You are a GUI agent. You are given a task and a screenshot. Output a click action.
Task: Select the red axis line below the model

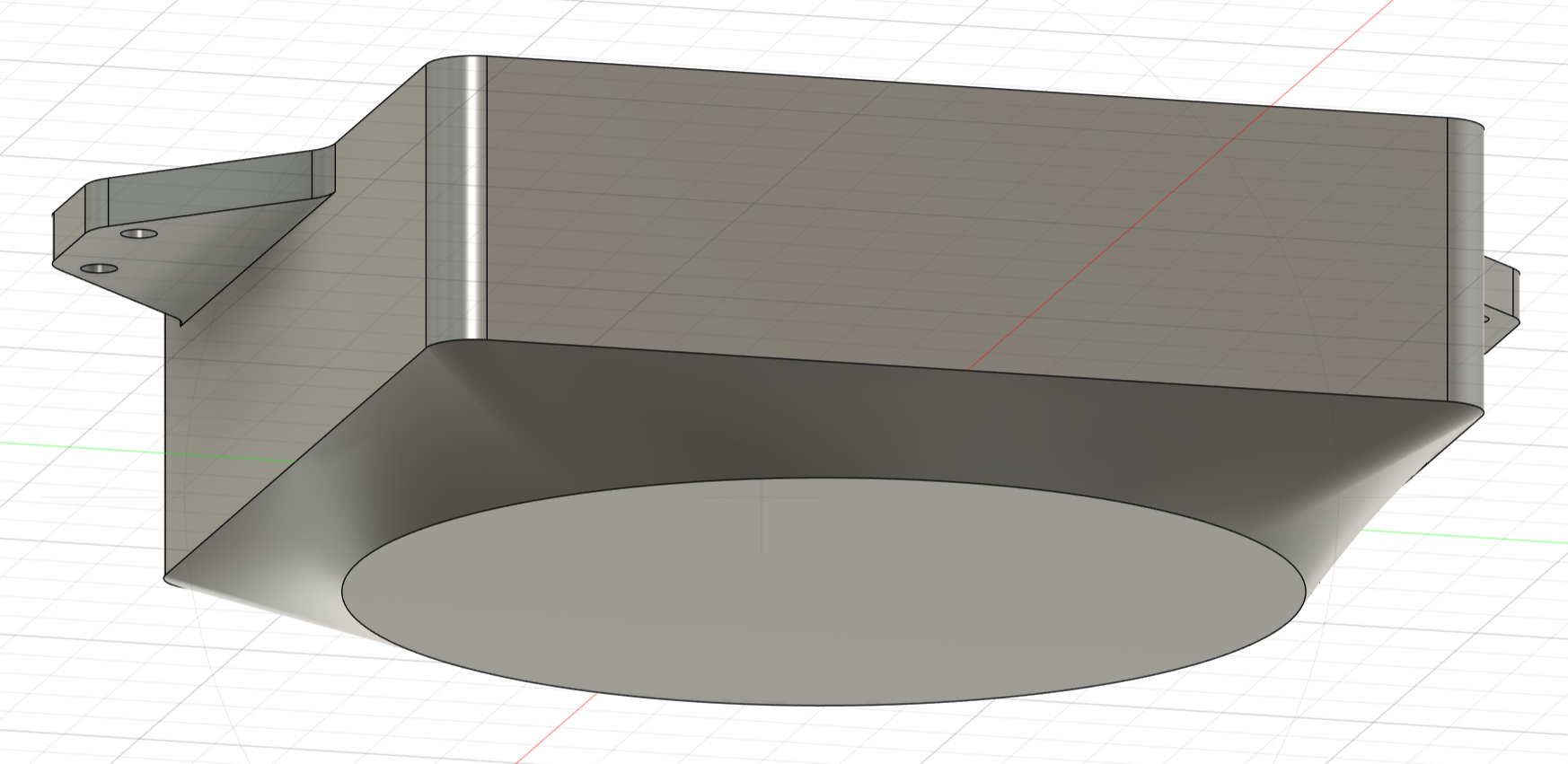pyautogui.click(x=557, y=729)
